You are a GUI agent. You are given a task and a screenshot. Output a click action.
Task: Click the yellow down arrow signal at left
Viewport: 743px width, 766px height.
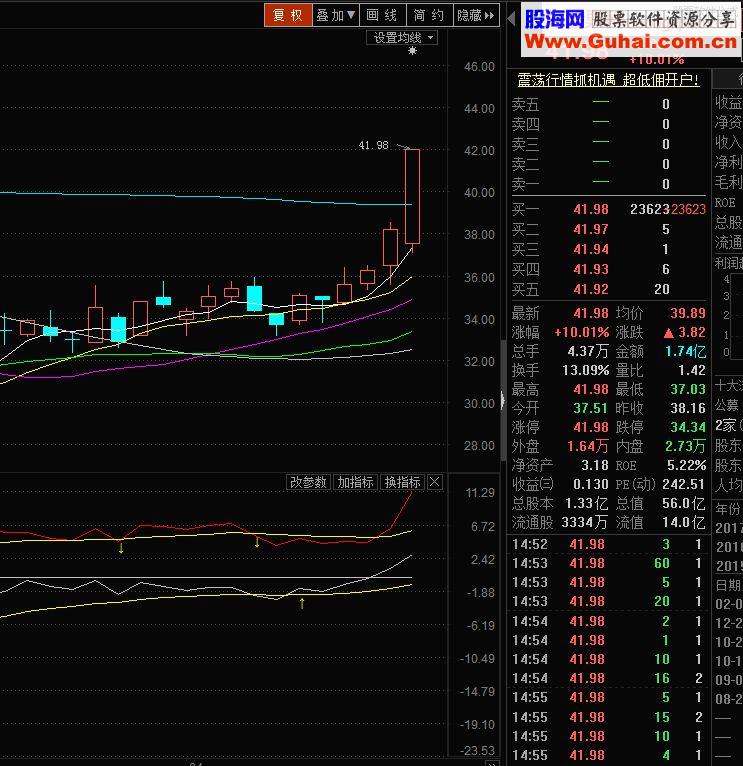click(121, 547)
